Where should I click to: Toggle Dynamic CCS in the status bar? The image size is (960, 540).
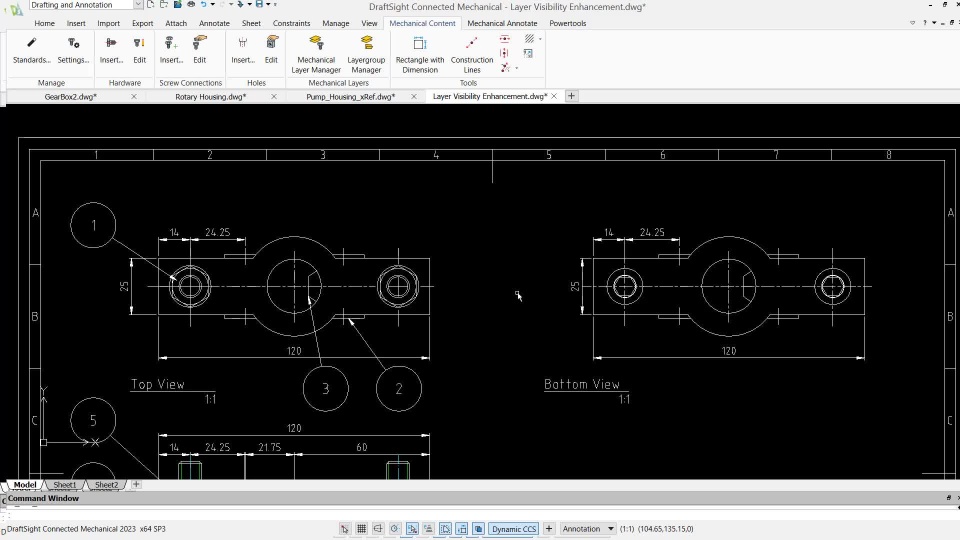tap(514, 528)
